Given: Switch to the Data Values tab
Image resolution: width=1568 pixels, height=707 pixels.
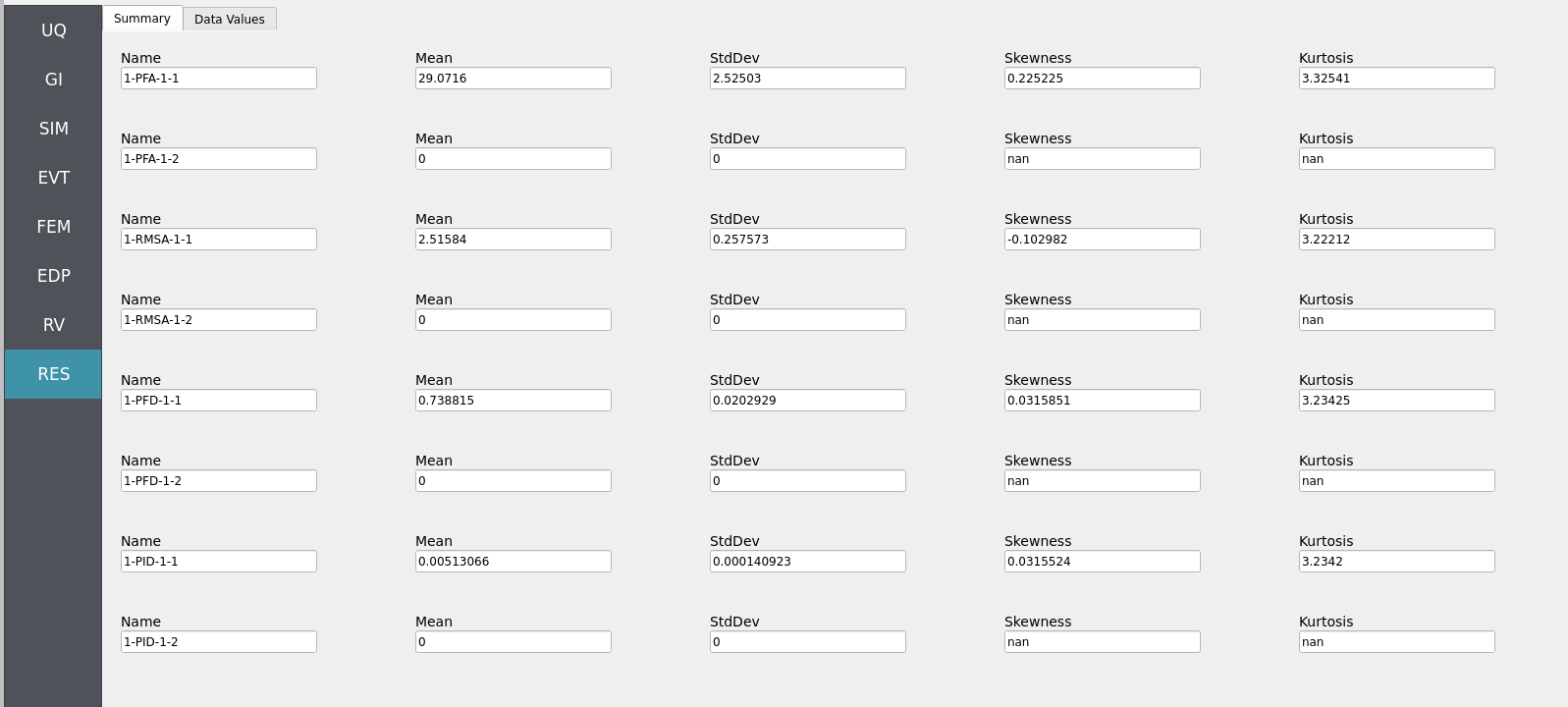Looking at the screenshot, I should (230, 19).
